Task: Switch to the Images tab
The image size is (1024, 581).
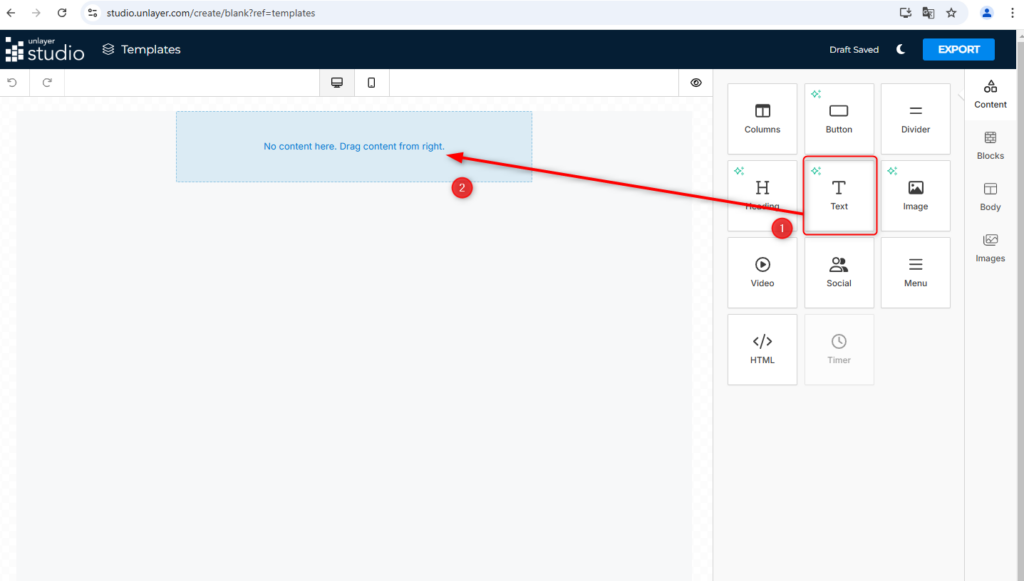Action: coord(990,247)
